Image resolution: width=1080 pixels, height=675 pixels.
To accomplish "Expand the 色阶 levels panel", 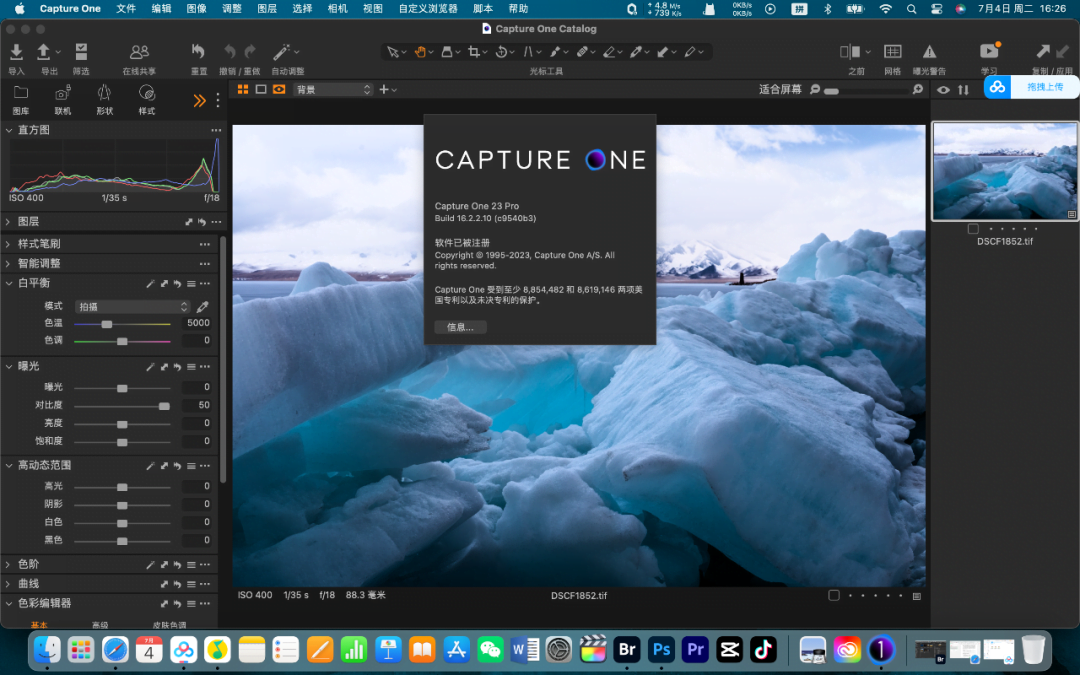I will click(x=9, y=564).
